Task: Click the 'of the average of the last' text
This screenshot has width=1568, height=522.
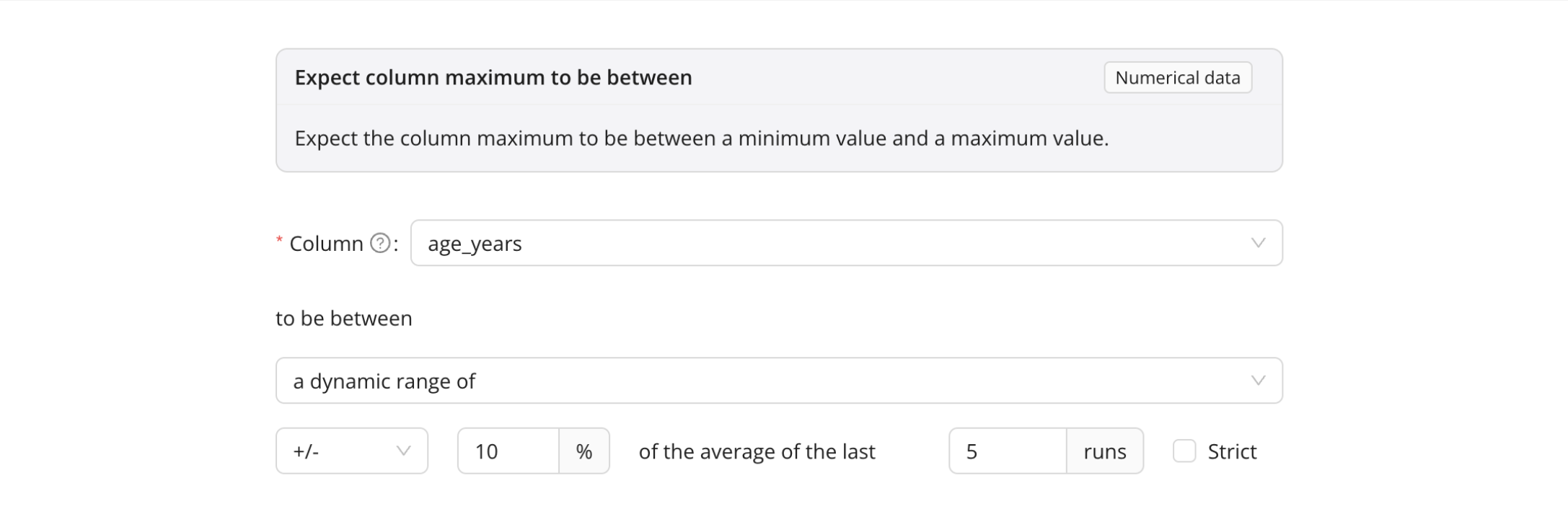Action: click(x=757, y=451)
